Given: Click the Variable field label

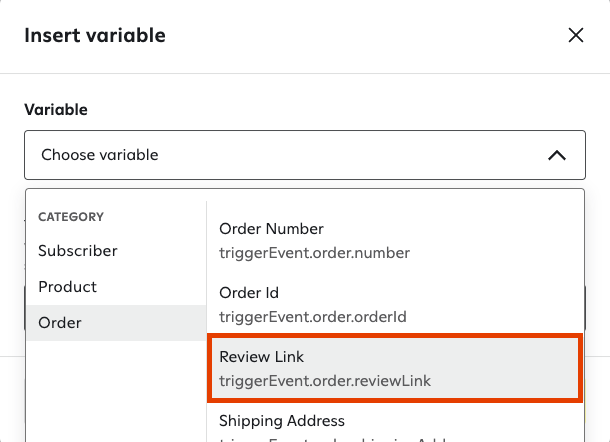Looking at the screenshot, I should [x=56, y=110].
